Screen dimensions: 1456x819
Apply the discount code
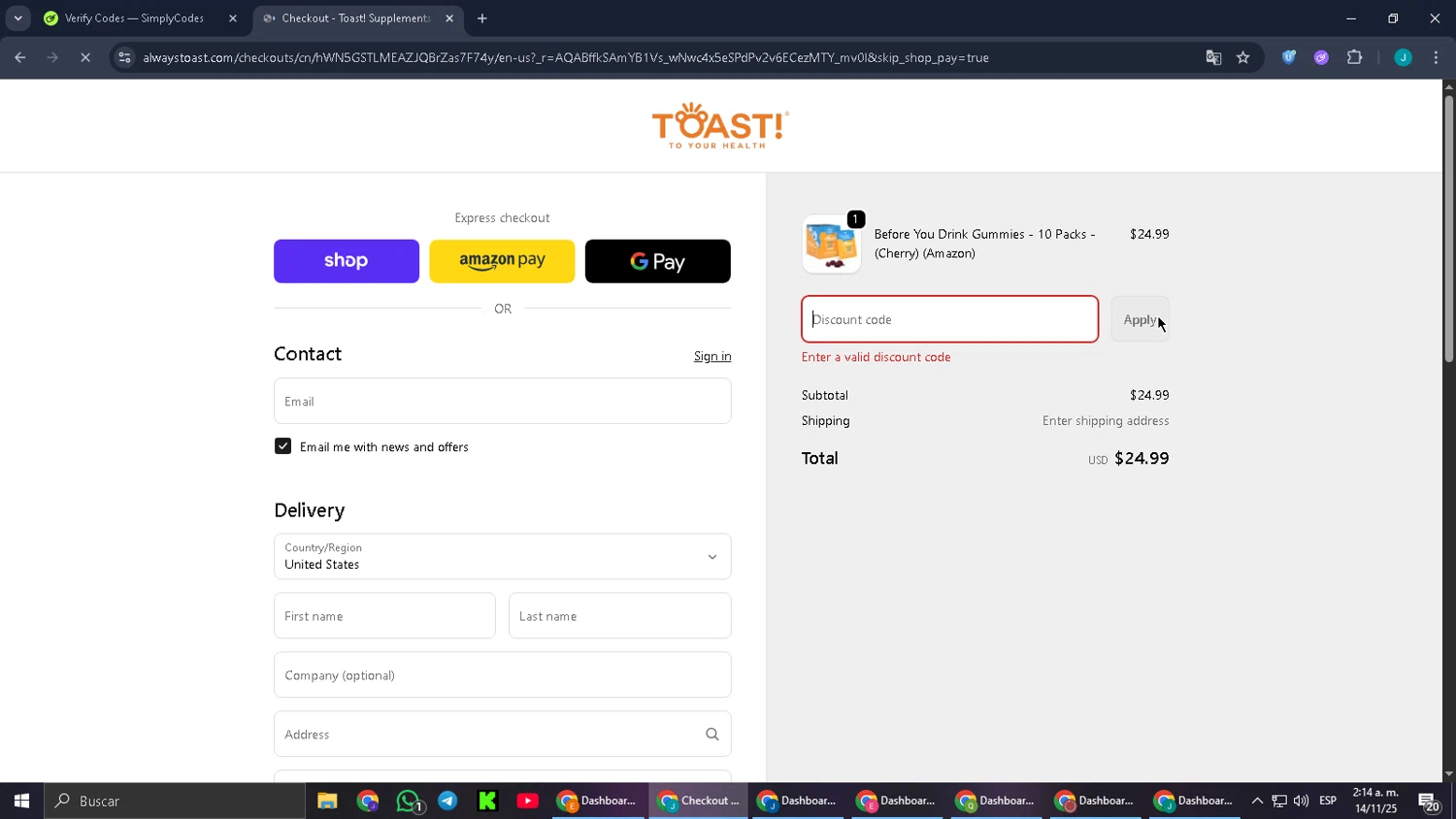pos(1140,319)
